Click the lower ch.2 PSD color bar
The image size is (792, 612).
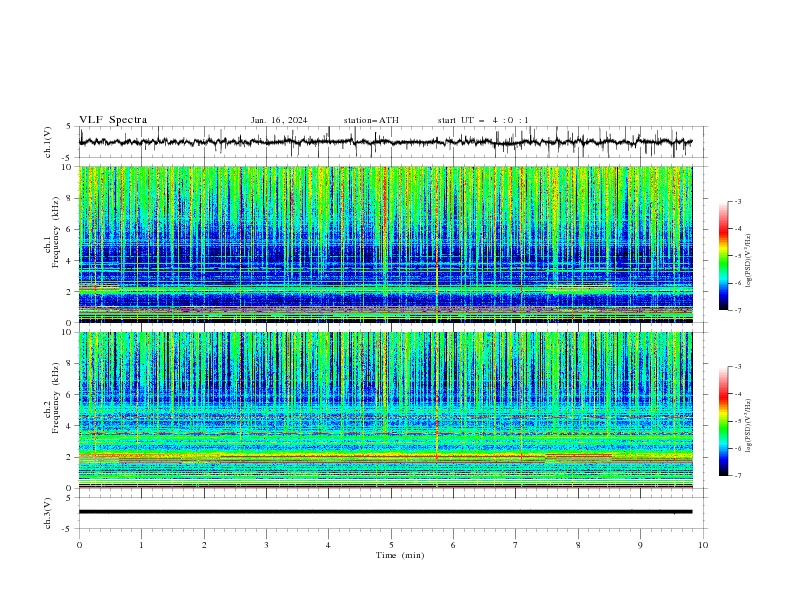click(x=723, y=421)
